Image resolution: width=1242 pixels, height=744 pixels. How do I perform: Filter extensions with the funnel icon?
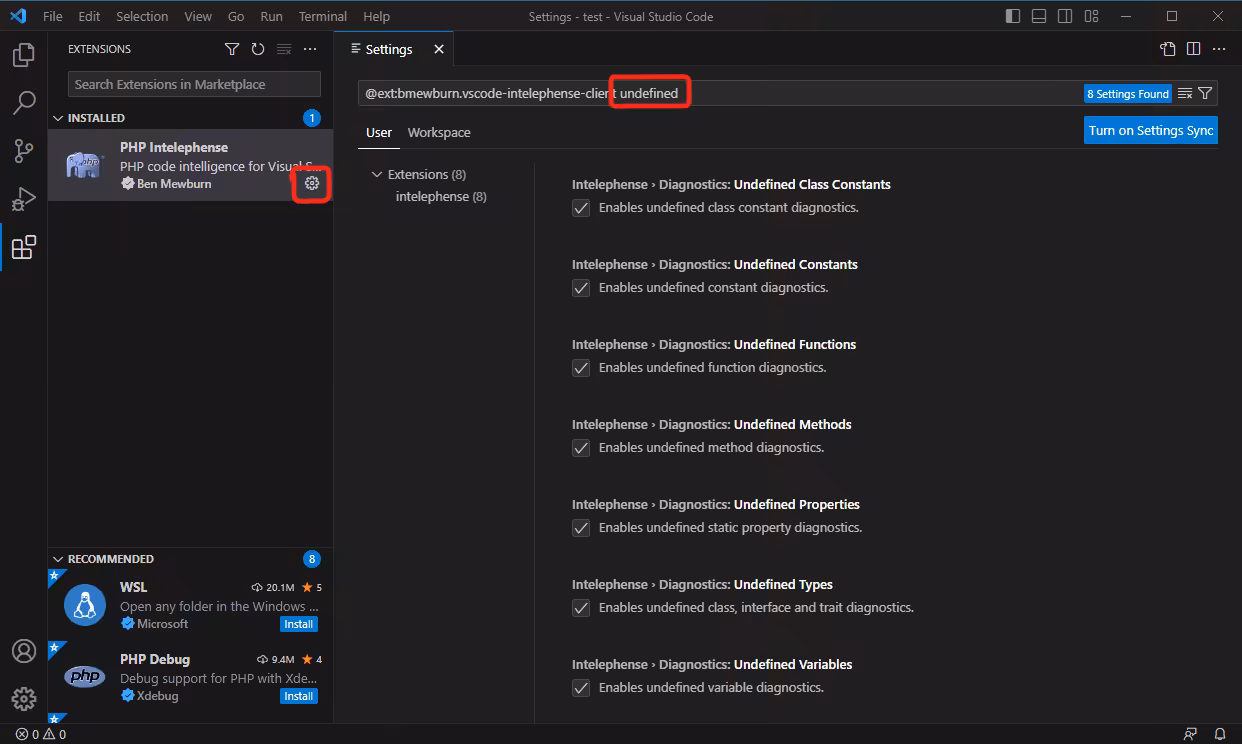pyautogui.click(x=232, y=49)
